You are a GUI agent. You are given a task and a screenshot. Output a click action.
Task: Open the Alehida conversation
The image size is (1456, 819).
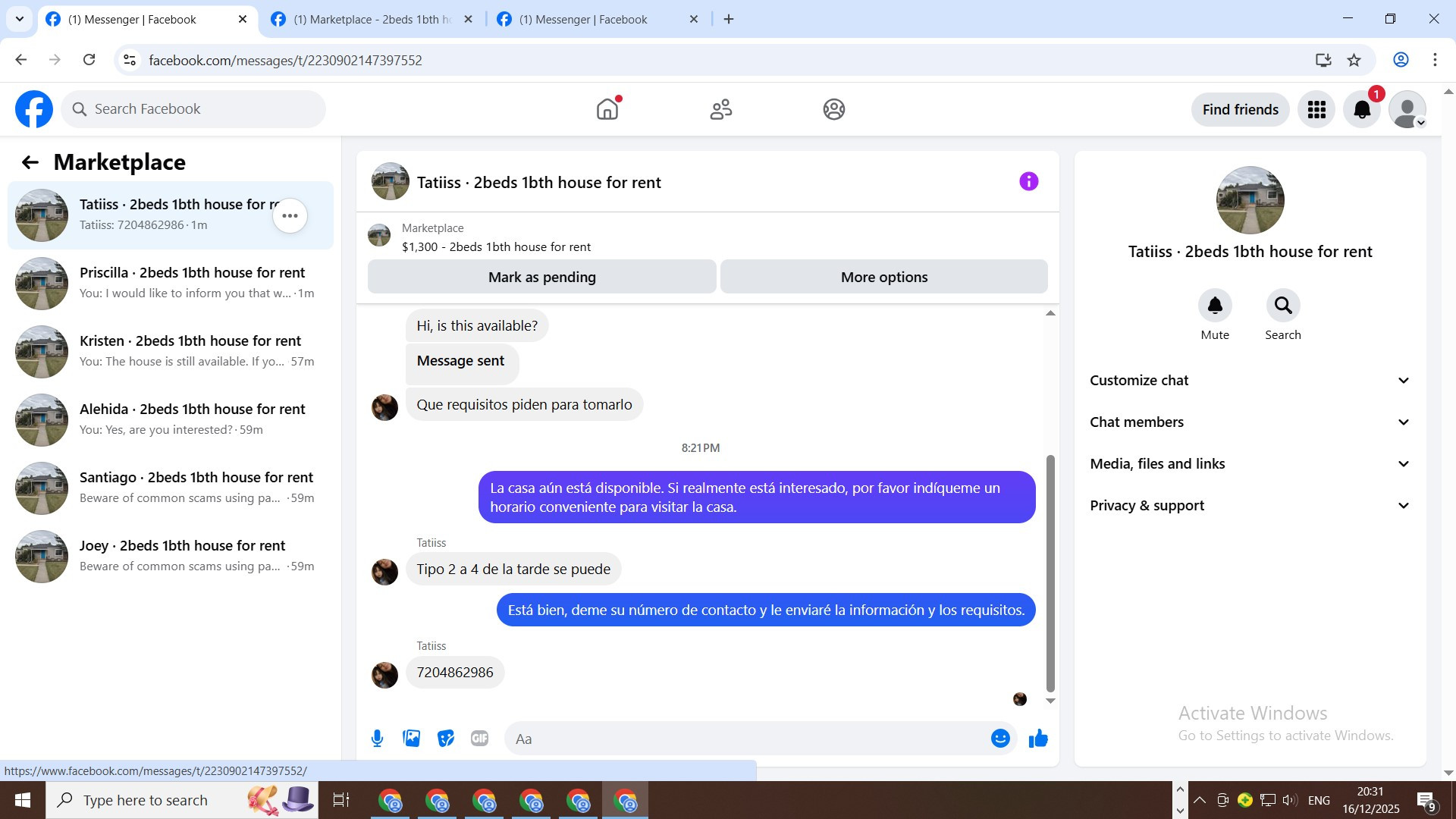click(171, 419)
